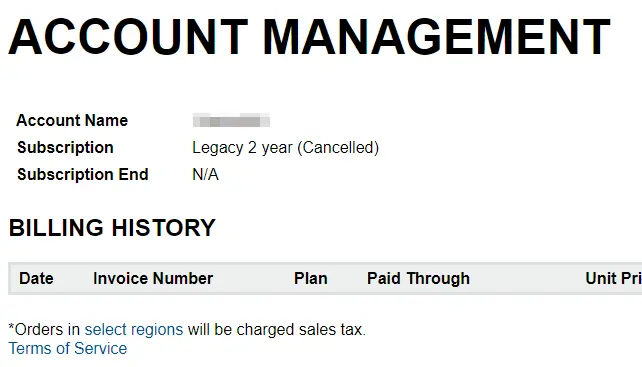Screen dimensions: 642x367
Task: Click the Date column header
Action: pyautogui.click(x=36, y=279)
